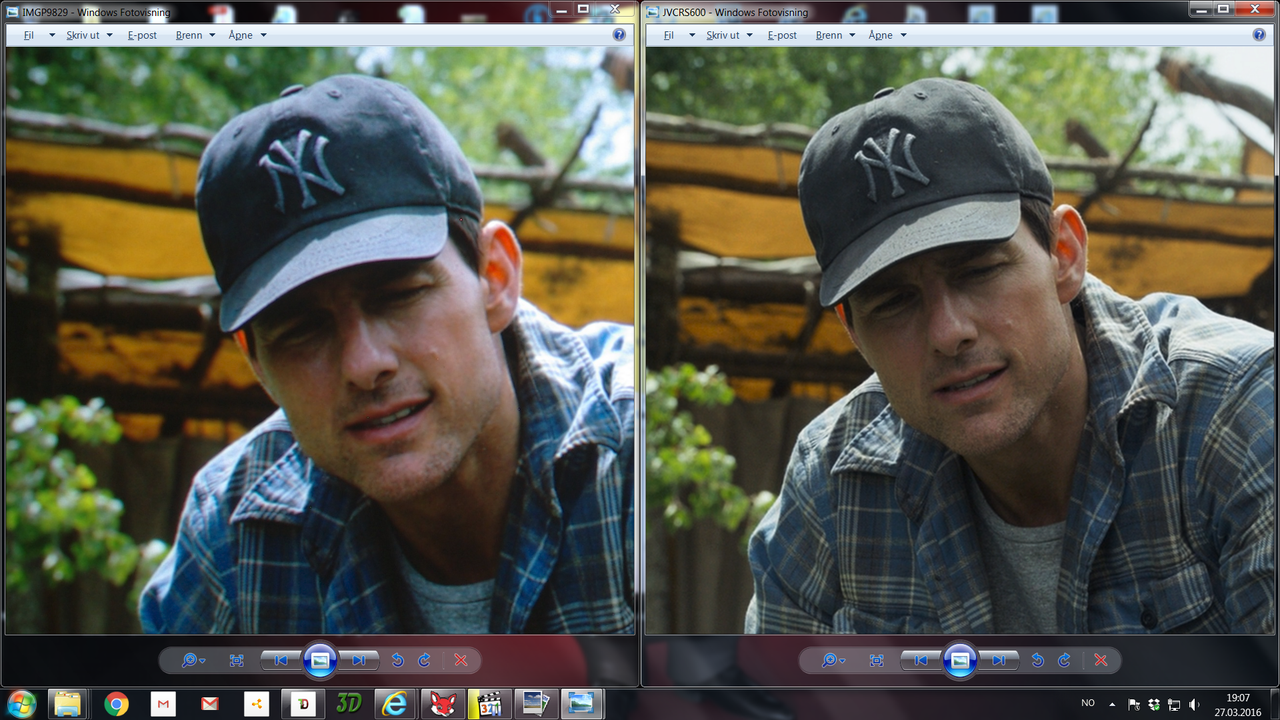The width and height of the screenshot is (1280, 720).
Task: Open Windows Explorer from taskbar
Action: [68, 704]
